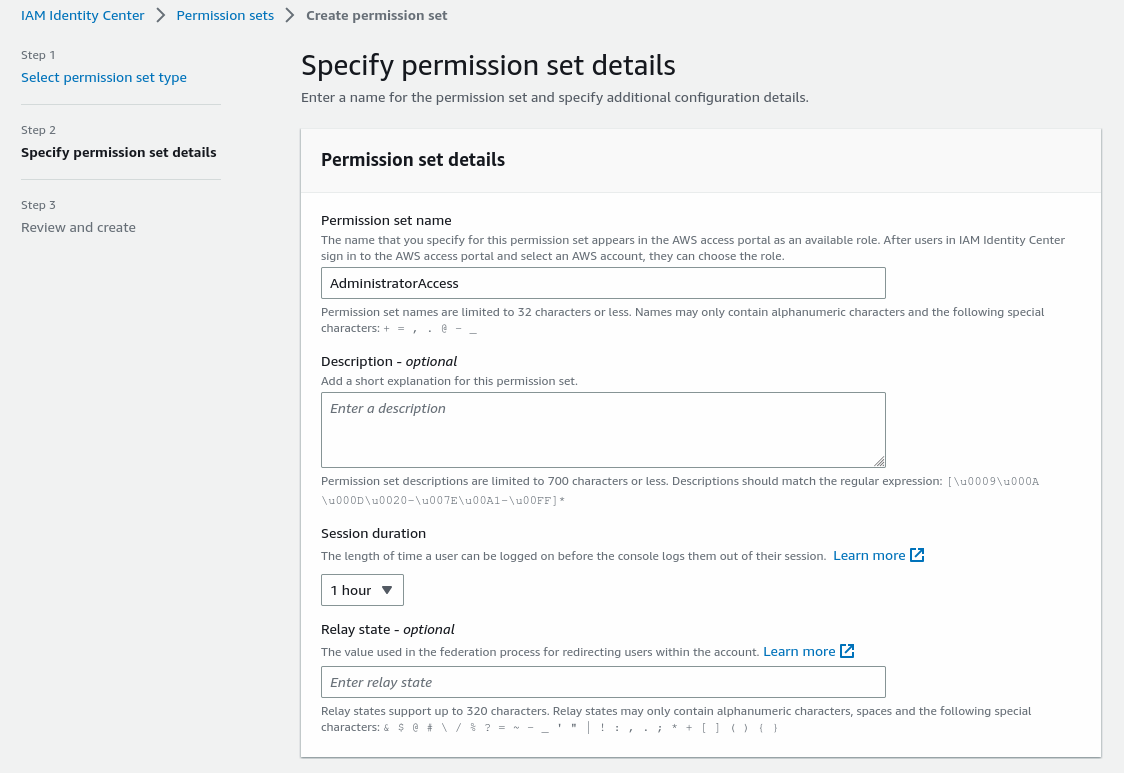1124x773 pixels.
Task: Return to Select permission set type step
Action: pos(103,77)
